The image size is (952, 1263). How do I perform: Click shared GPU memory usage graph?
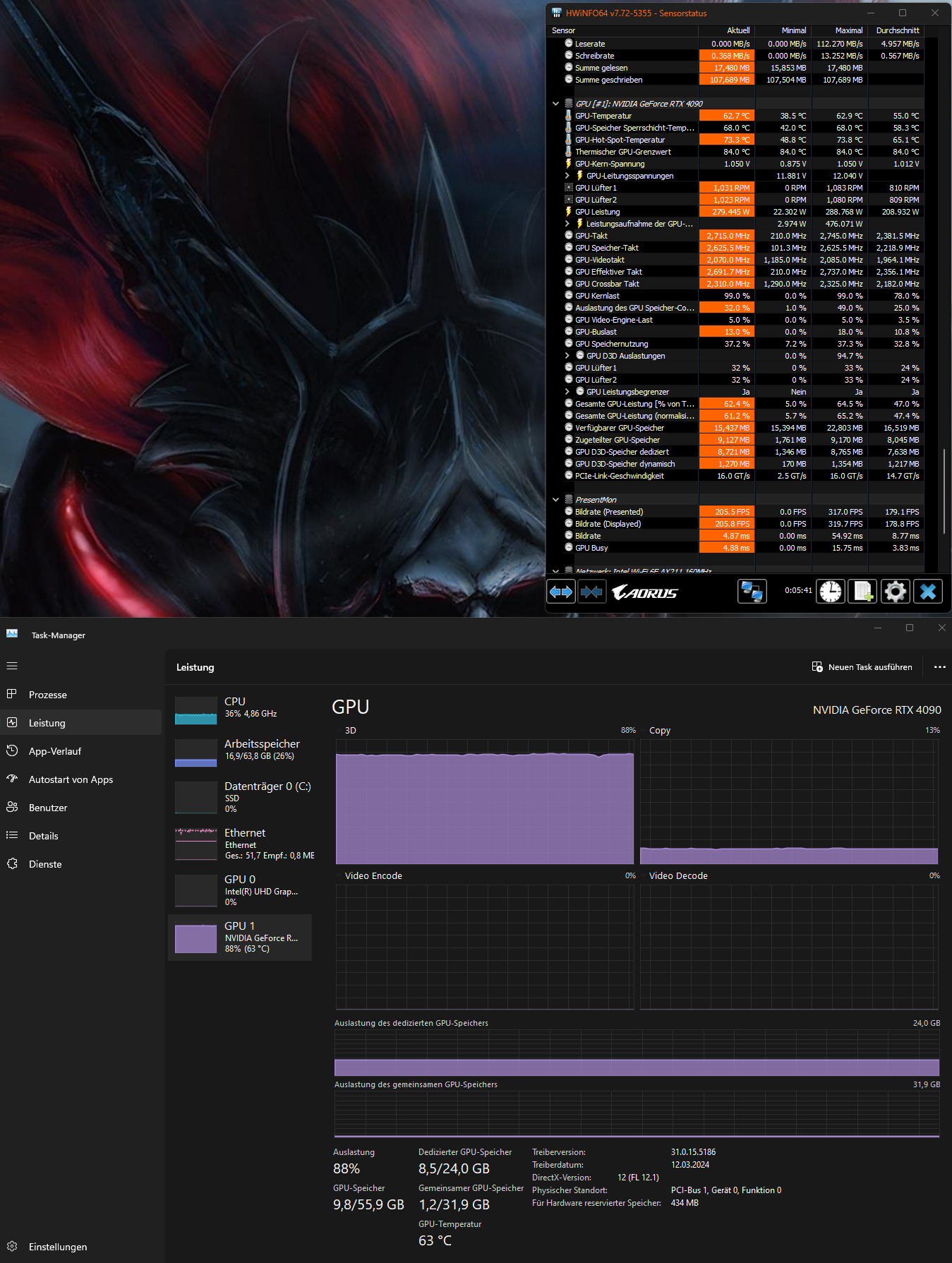click(637, 1114)
